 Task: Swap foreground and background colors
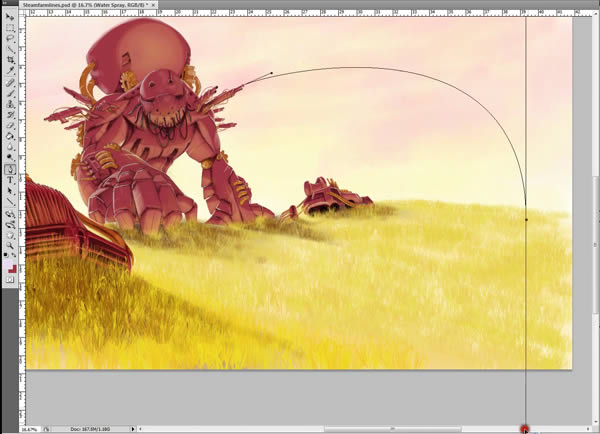point(14,255)
